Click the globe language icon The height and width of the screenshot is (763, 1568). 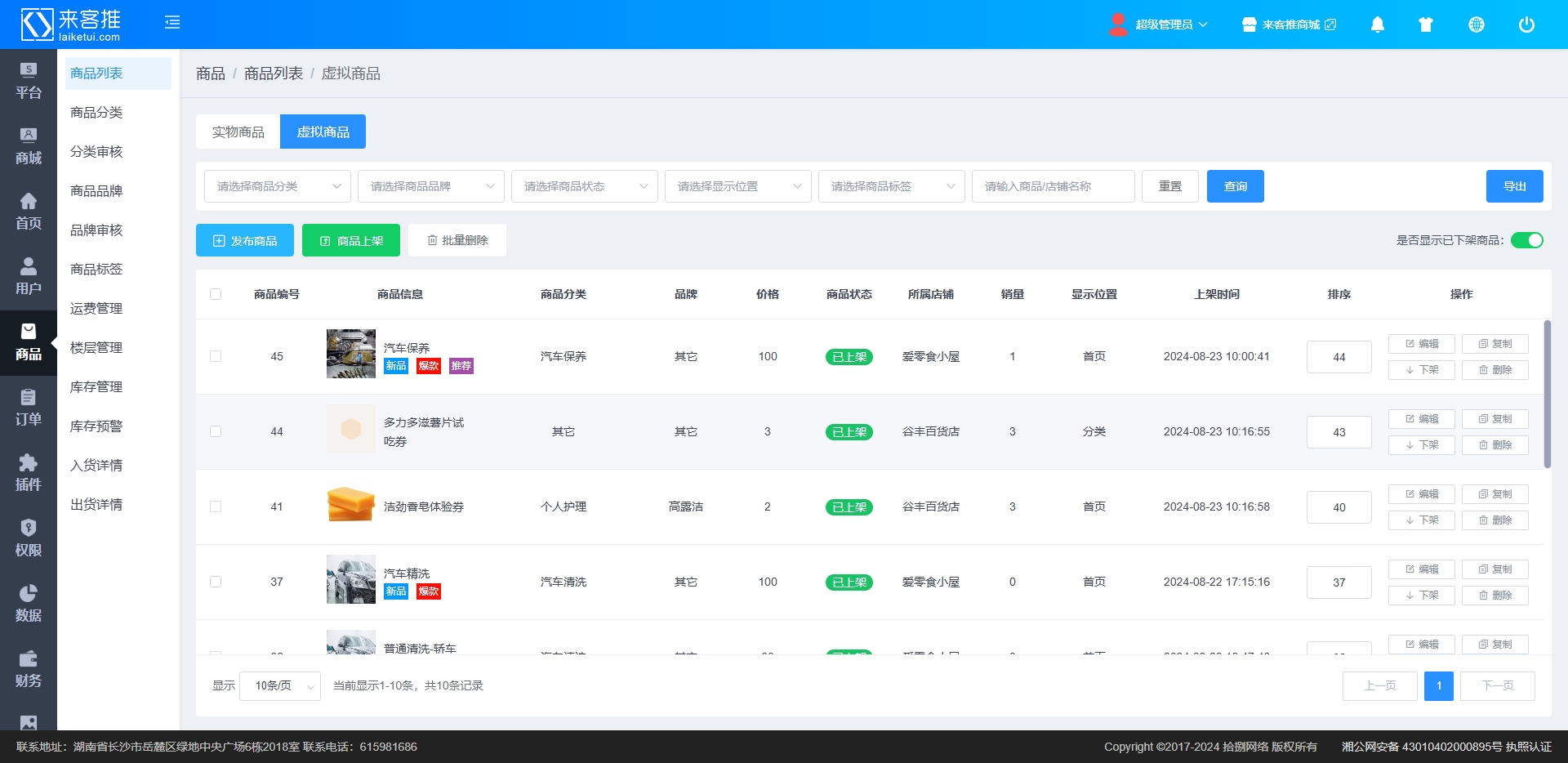point(1476,25)
